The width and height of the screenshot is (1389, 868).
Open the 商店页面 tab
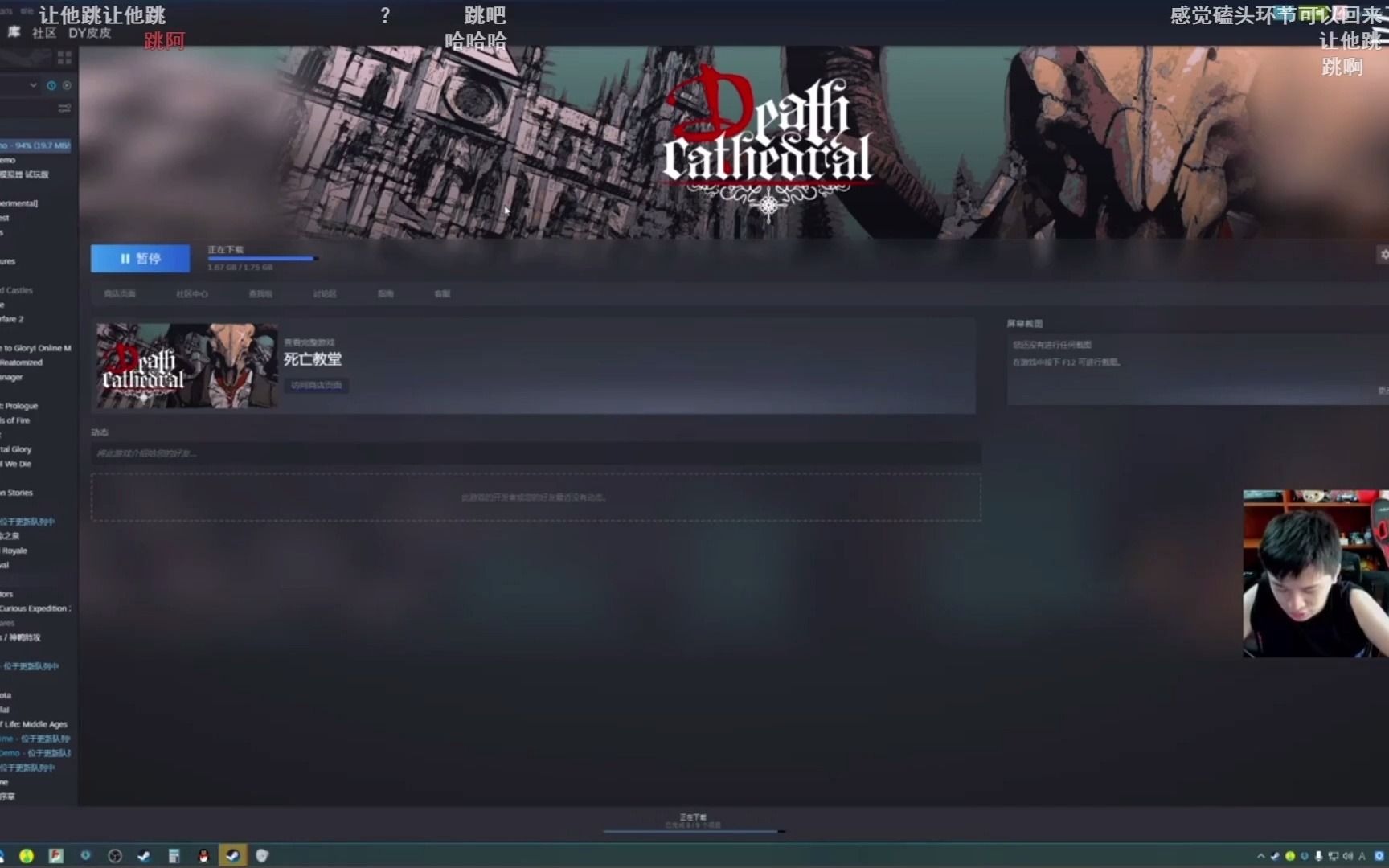click(x=120, y=294)
